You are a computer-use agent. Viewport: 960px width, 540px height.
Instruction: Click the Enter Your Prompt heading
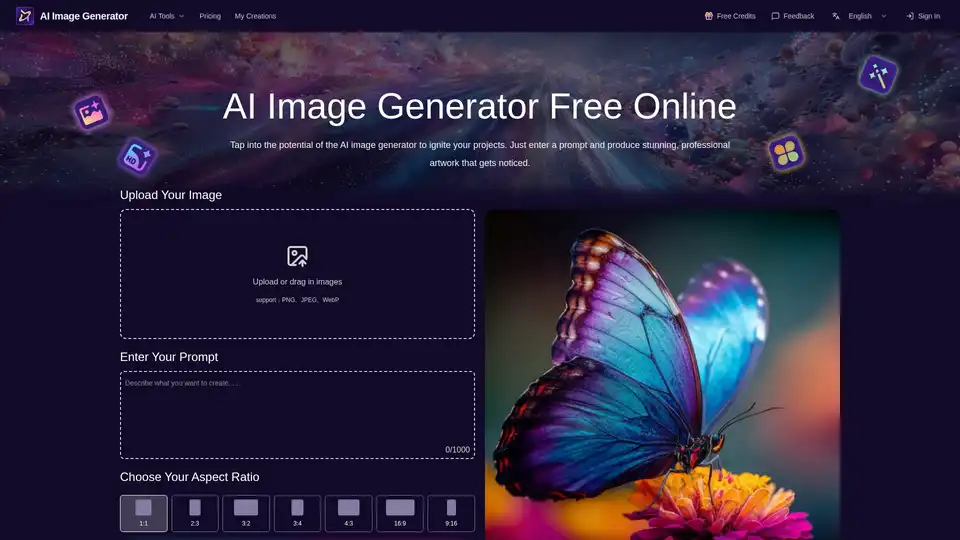(x=169, y=357)
